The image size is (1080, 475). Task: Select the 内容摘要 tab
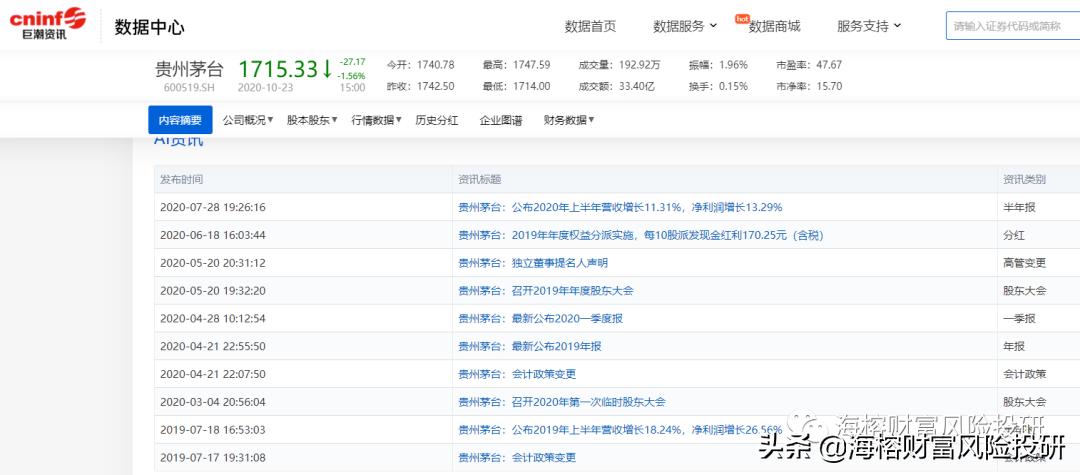(180, 120)
